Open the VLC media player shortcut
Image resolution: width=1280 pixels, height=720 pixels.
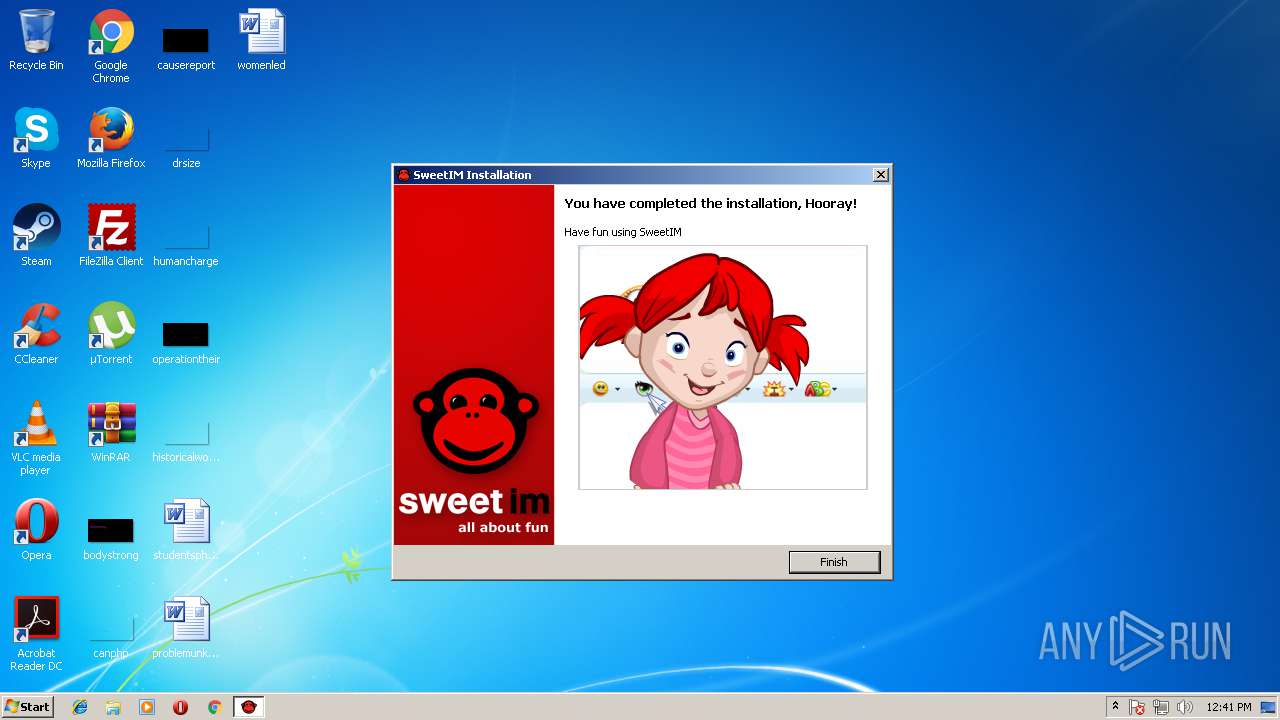click(36, 438)
